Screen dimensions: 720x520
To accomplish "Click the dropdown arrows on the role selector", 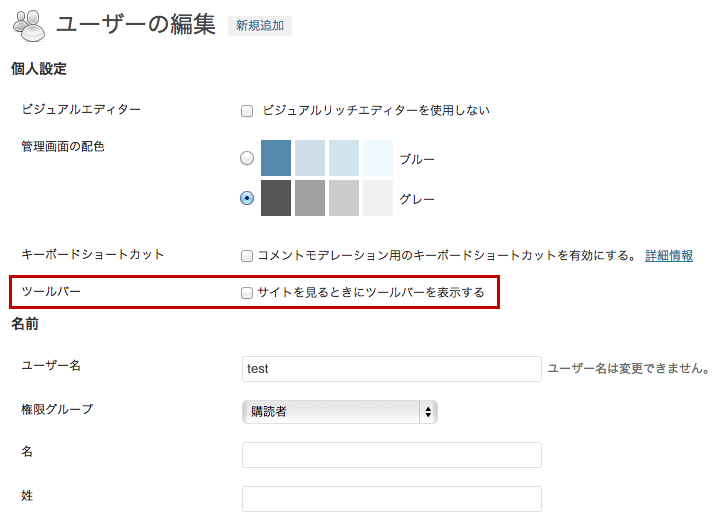I will (428, 412).
